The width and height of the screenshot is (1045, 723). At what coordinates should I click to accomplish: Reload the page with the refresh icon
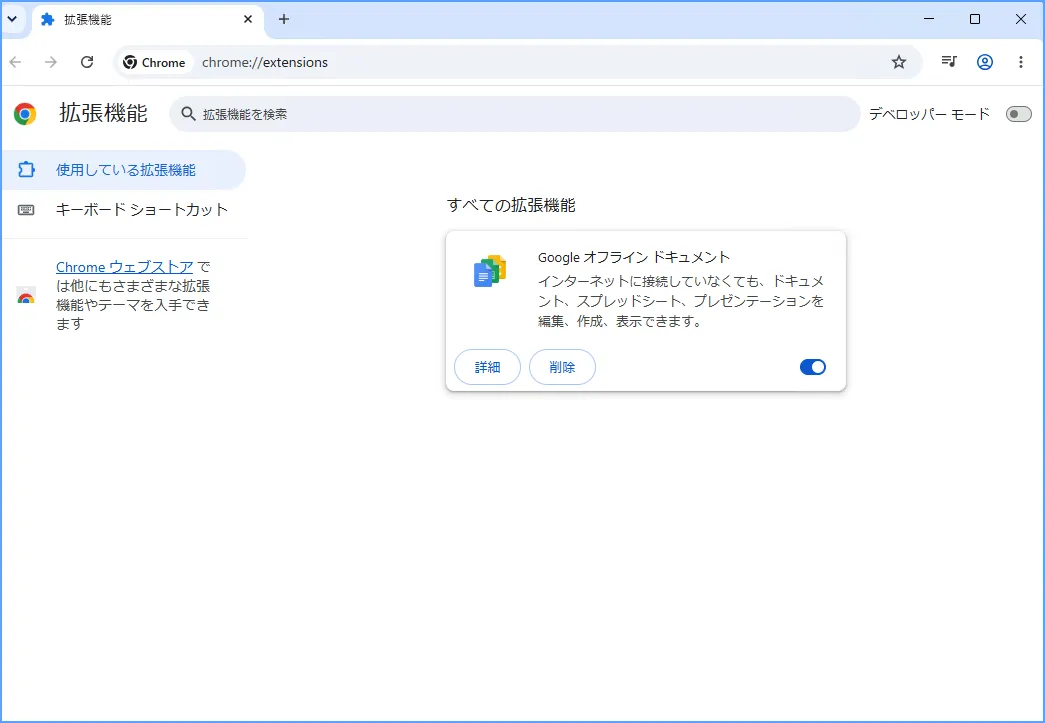87,62
